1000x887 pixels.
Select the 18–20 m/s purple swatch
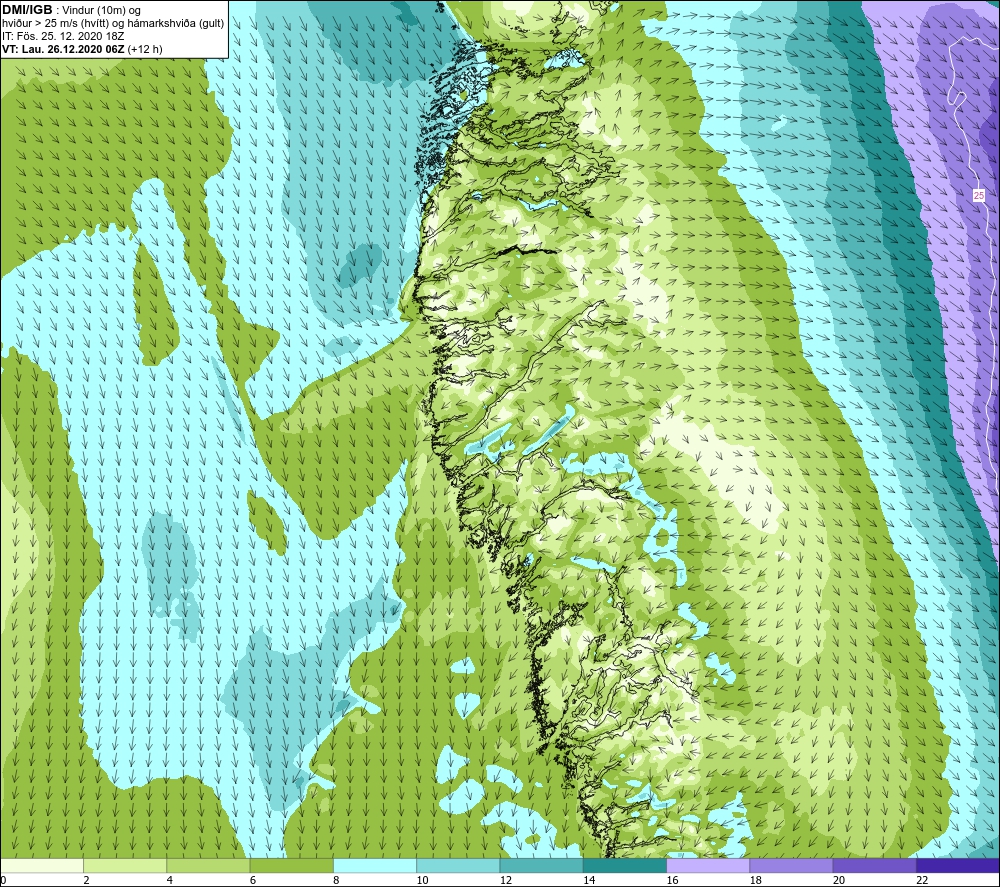tap(791, 865)
